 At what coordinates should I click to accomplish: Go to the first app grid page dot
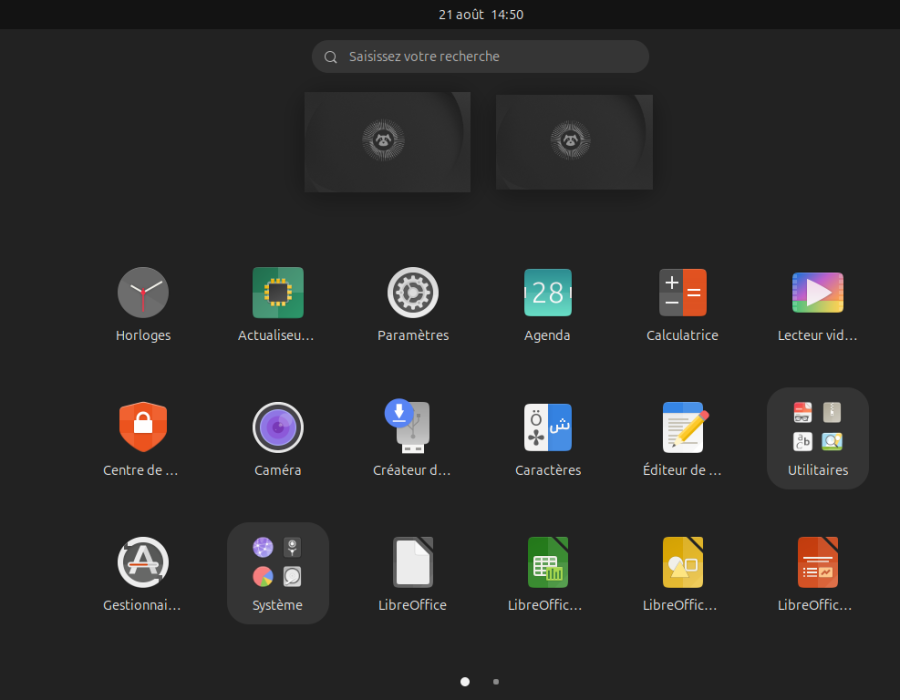click(465, 682)
